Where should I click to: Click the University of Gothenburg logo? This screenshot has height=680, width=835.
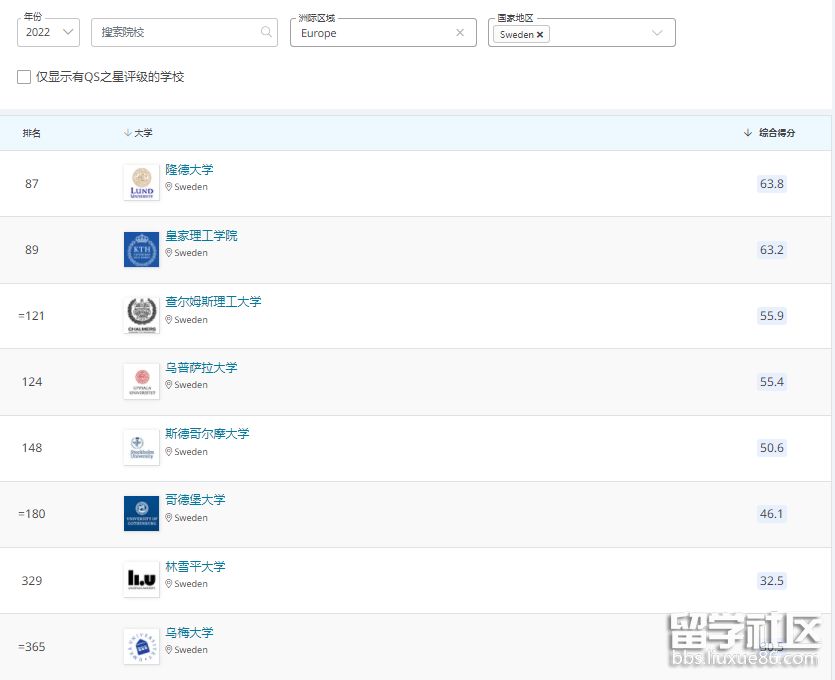[141, 513]
